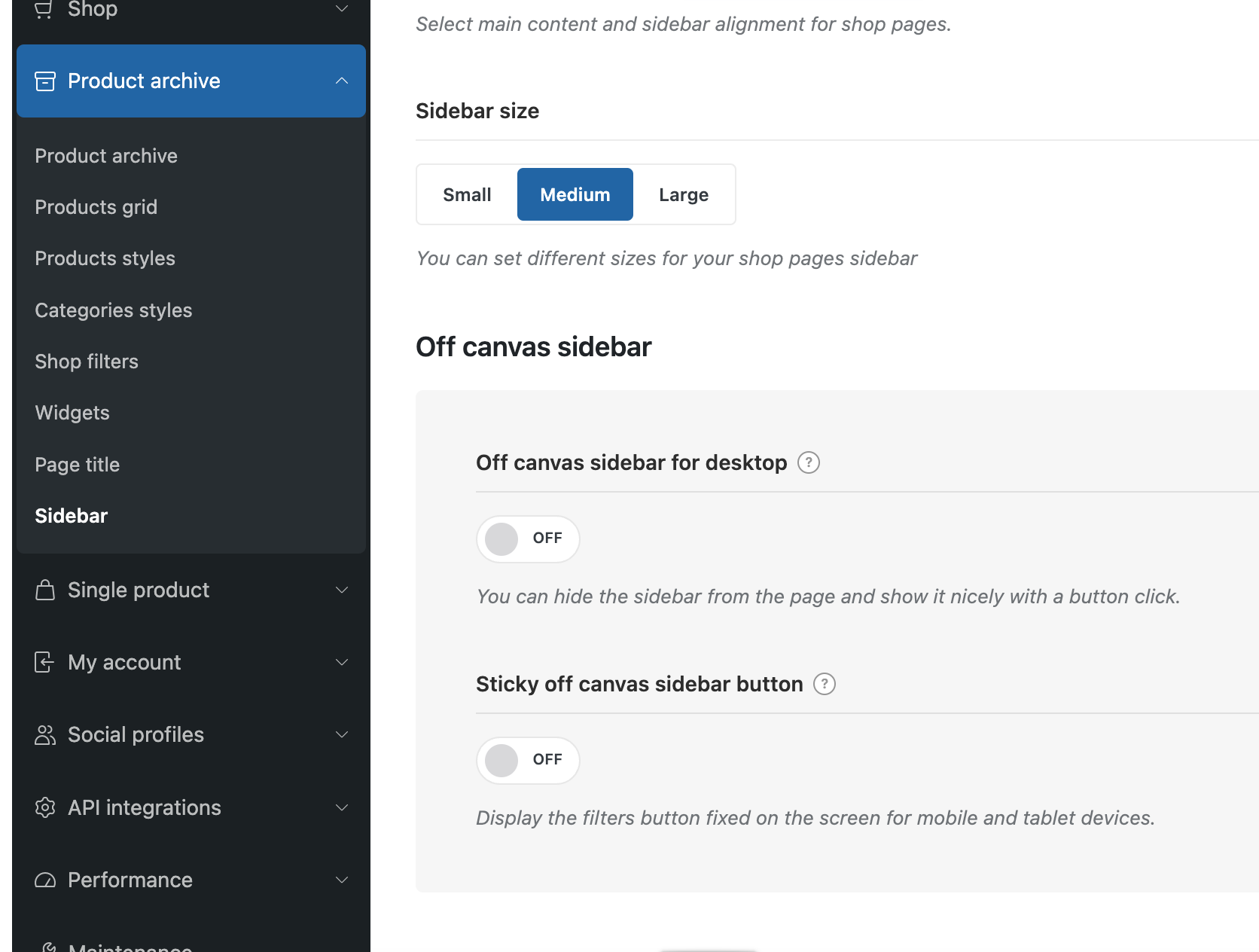This screenshot has height=952, width=1259.
Task: Open the Shop filters submenu item
Action: point(87,362)
